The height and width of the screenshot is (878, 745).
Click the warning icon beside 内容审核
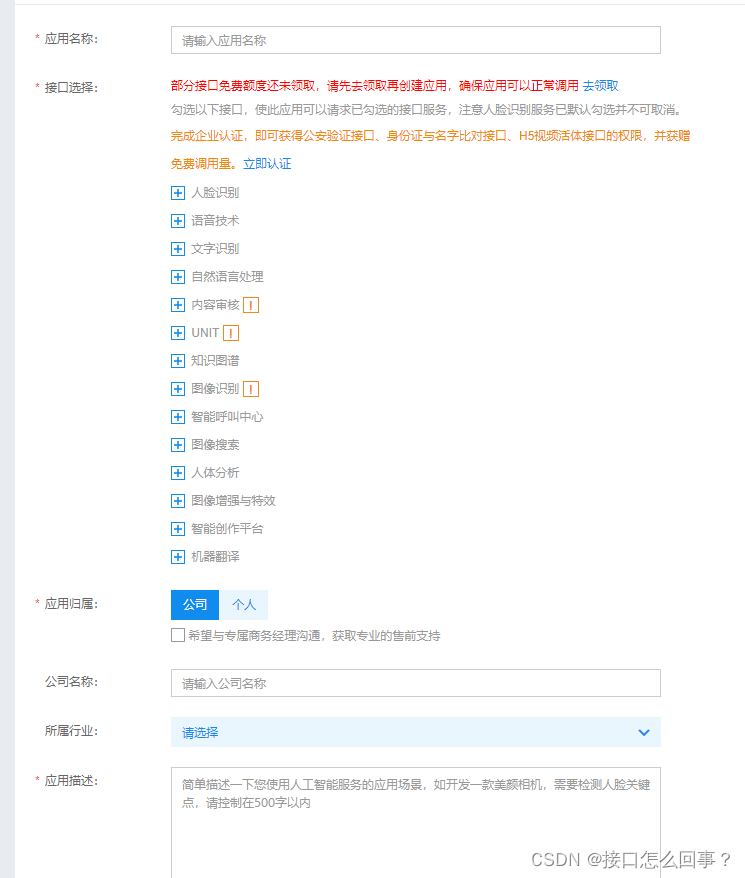pos(251,305)
